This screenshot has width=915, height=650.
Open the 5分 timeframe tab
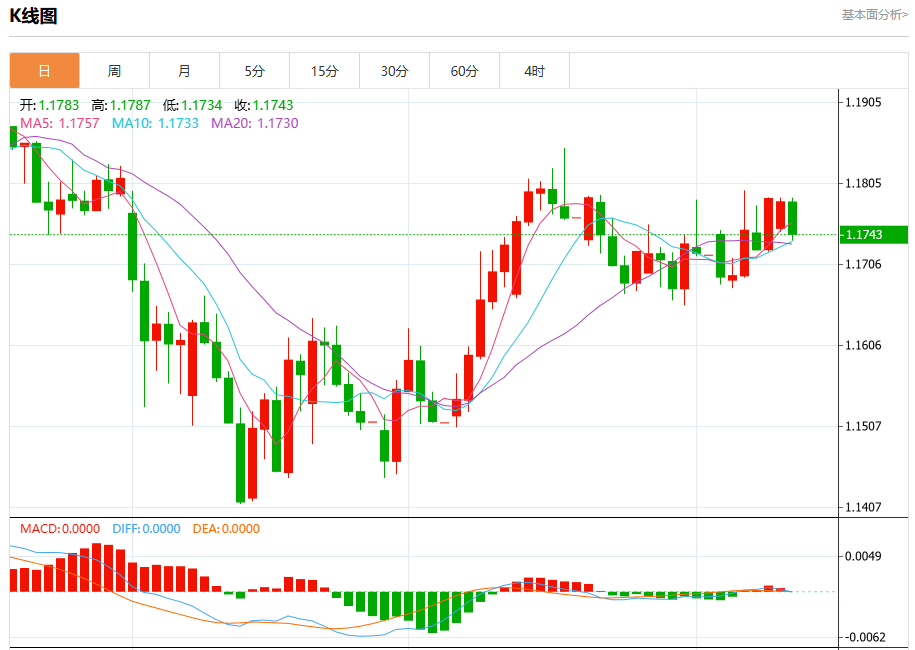point(254,71)
